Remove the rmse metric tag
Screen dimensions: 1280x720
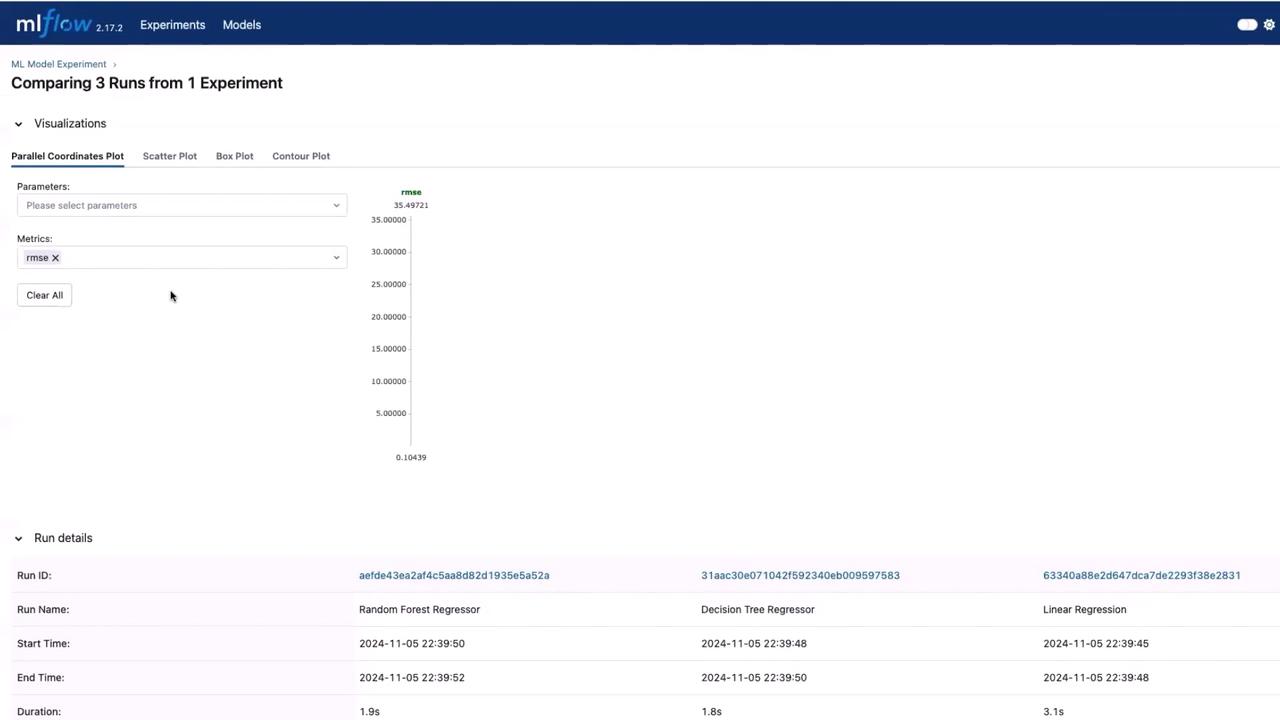click(x=56, y=258)
